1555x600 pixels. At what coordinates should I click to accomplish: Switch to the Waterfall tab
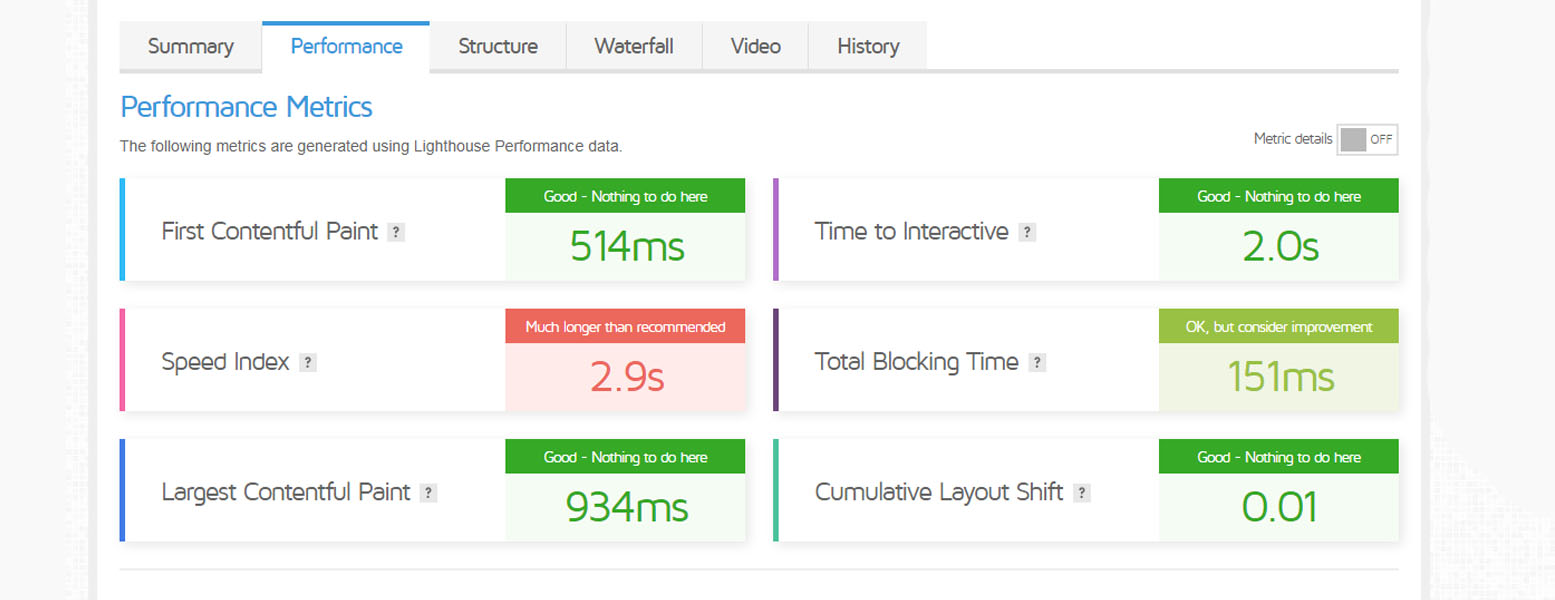point(634,46)
